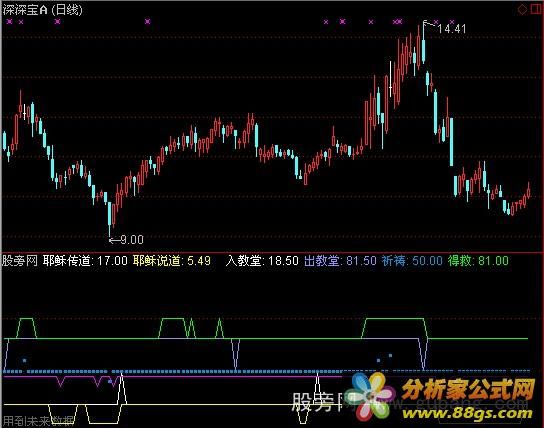This screenshot has height=428, width=544.
Task: Select the 入教堂: 18.50 indicator value
Action: [262, 260]
